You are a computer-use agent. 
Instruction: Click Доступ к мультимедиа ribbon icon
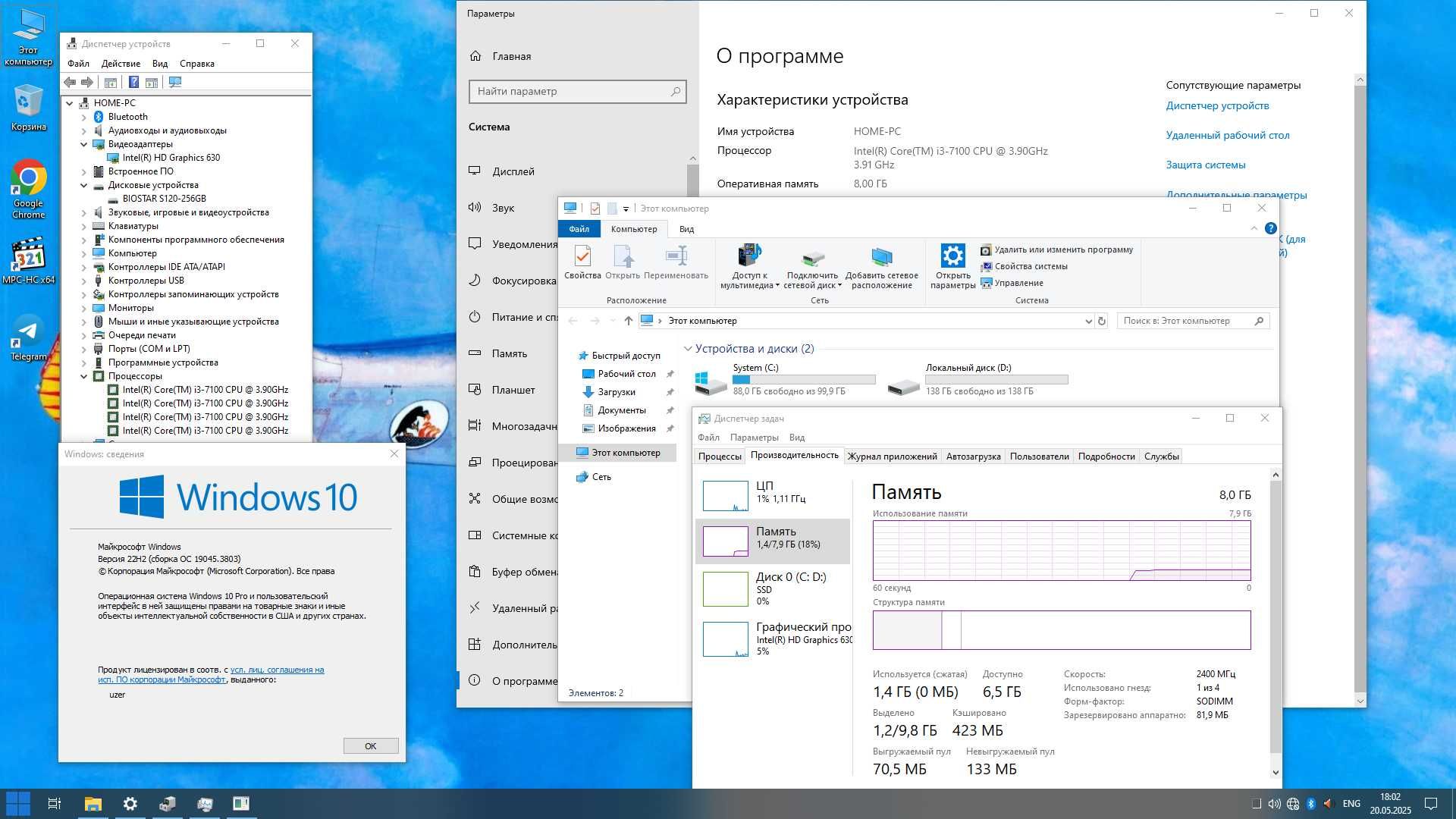tap(749, 266)
